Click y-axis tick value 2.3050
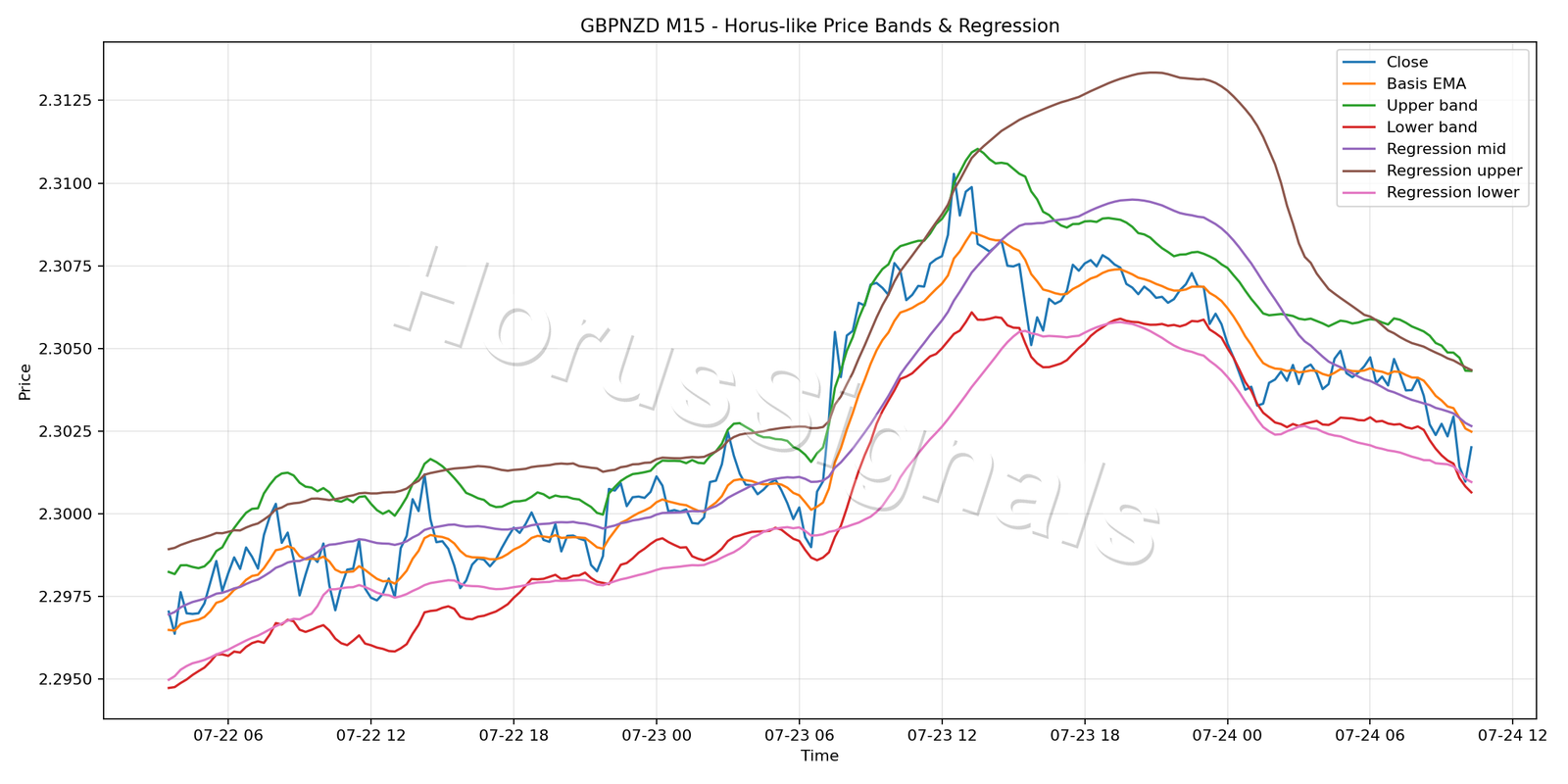 coord(67,349)
